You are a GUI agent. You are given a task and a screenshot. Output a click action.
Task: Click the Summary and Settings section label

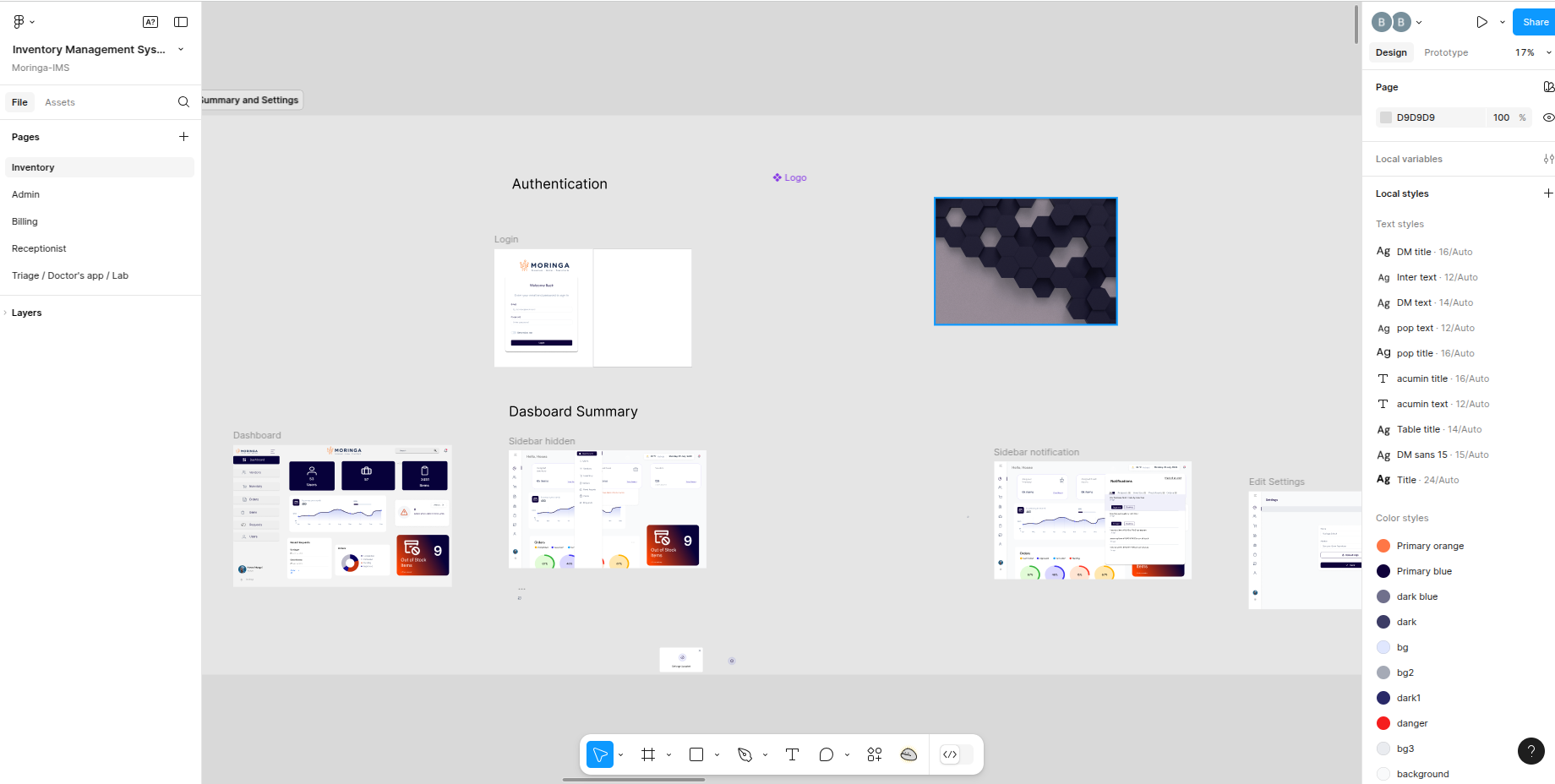251,100
